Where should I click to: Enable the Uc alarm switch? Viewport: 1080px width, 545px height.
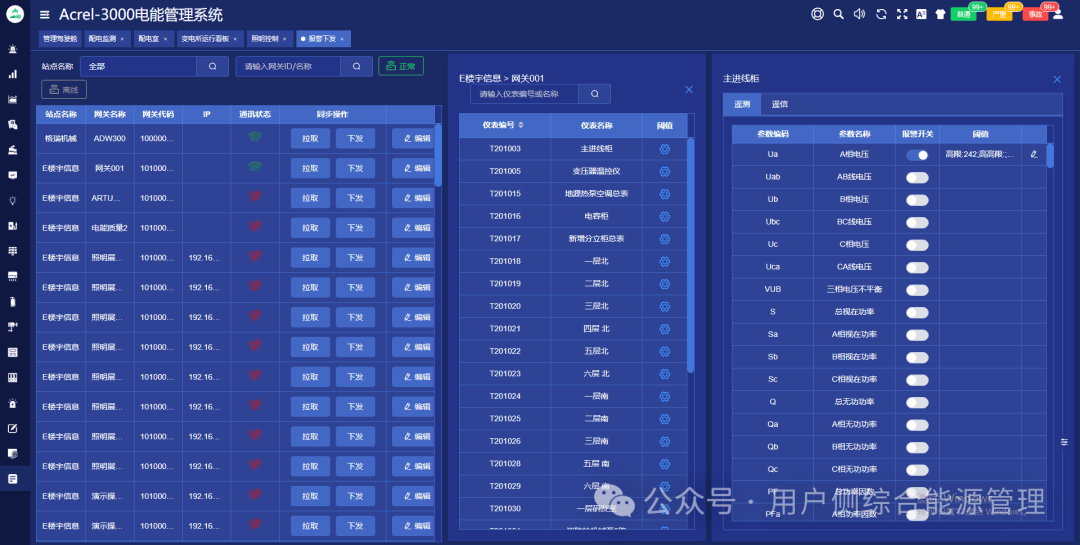(917, 245)
